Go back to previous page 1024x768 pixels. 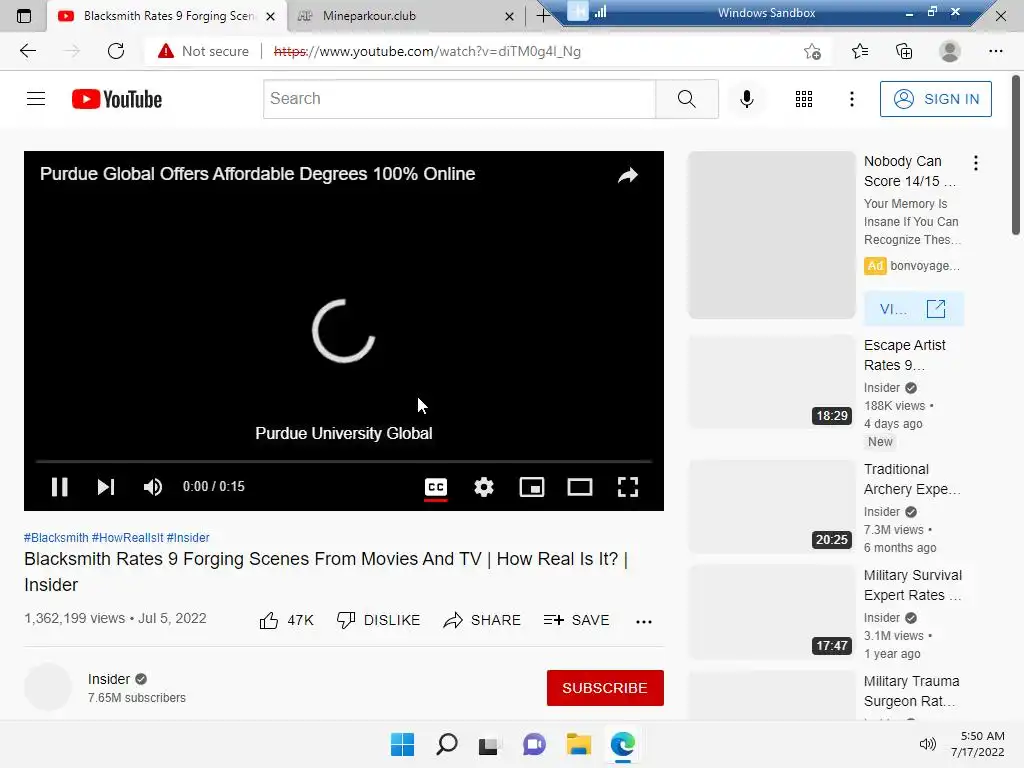pos(28,51)
